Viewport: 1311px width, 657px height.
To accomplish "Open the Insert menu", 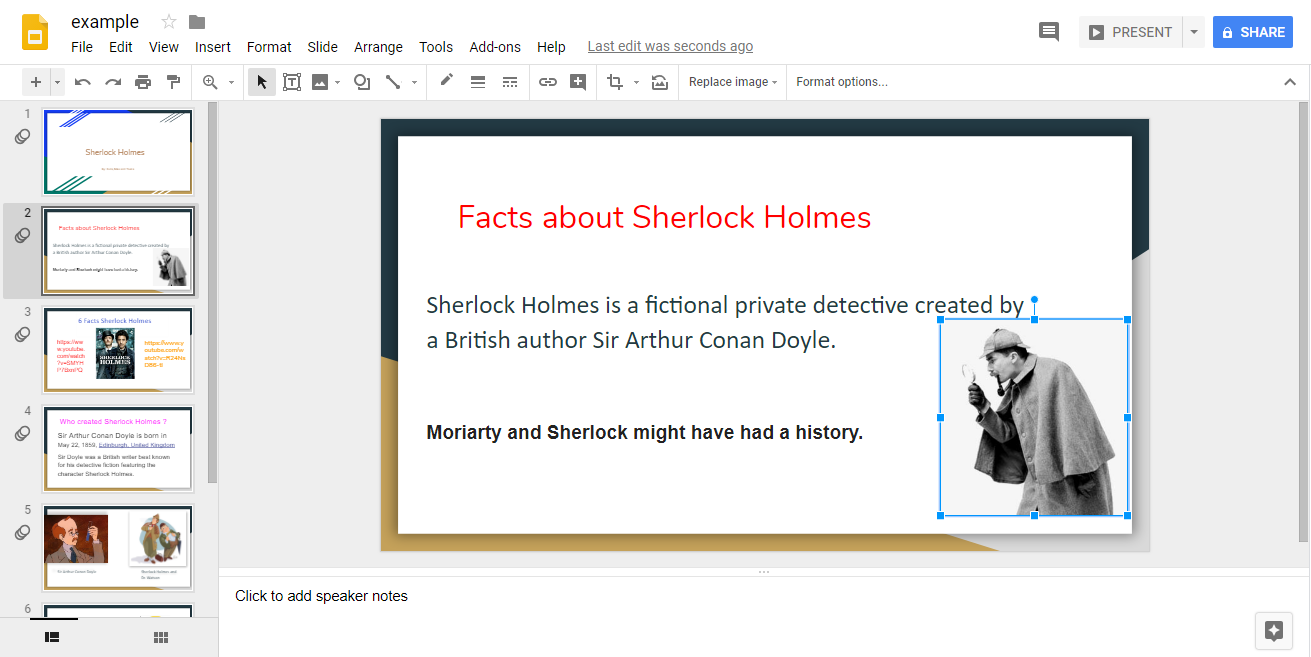I will coord(213,47).
